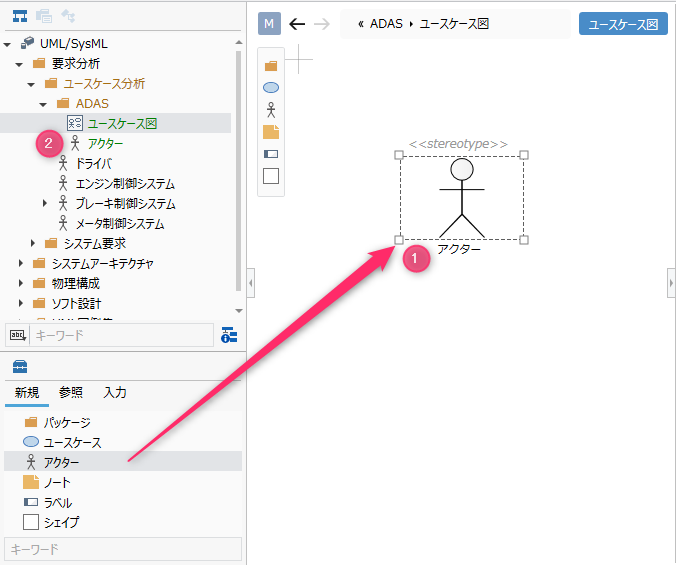This screenshot has height=565, width=676.
Task: Switch to the 新規 tab
Action: (27, 393)
